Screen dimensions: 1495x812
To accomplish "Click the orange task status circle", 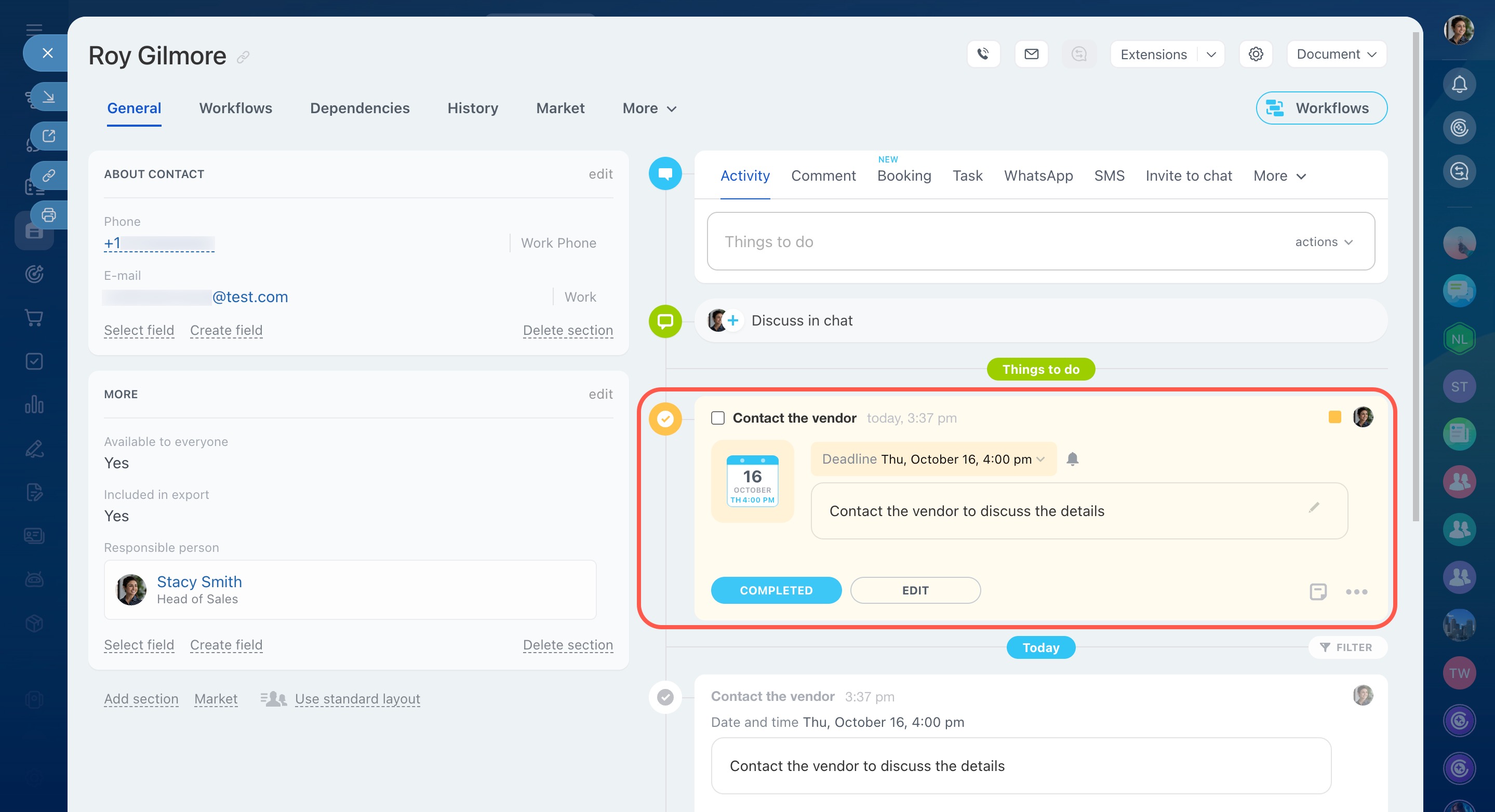I will pyautogui.click(x=665, y=418).
